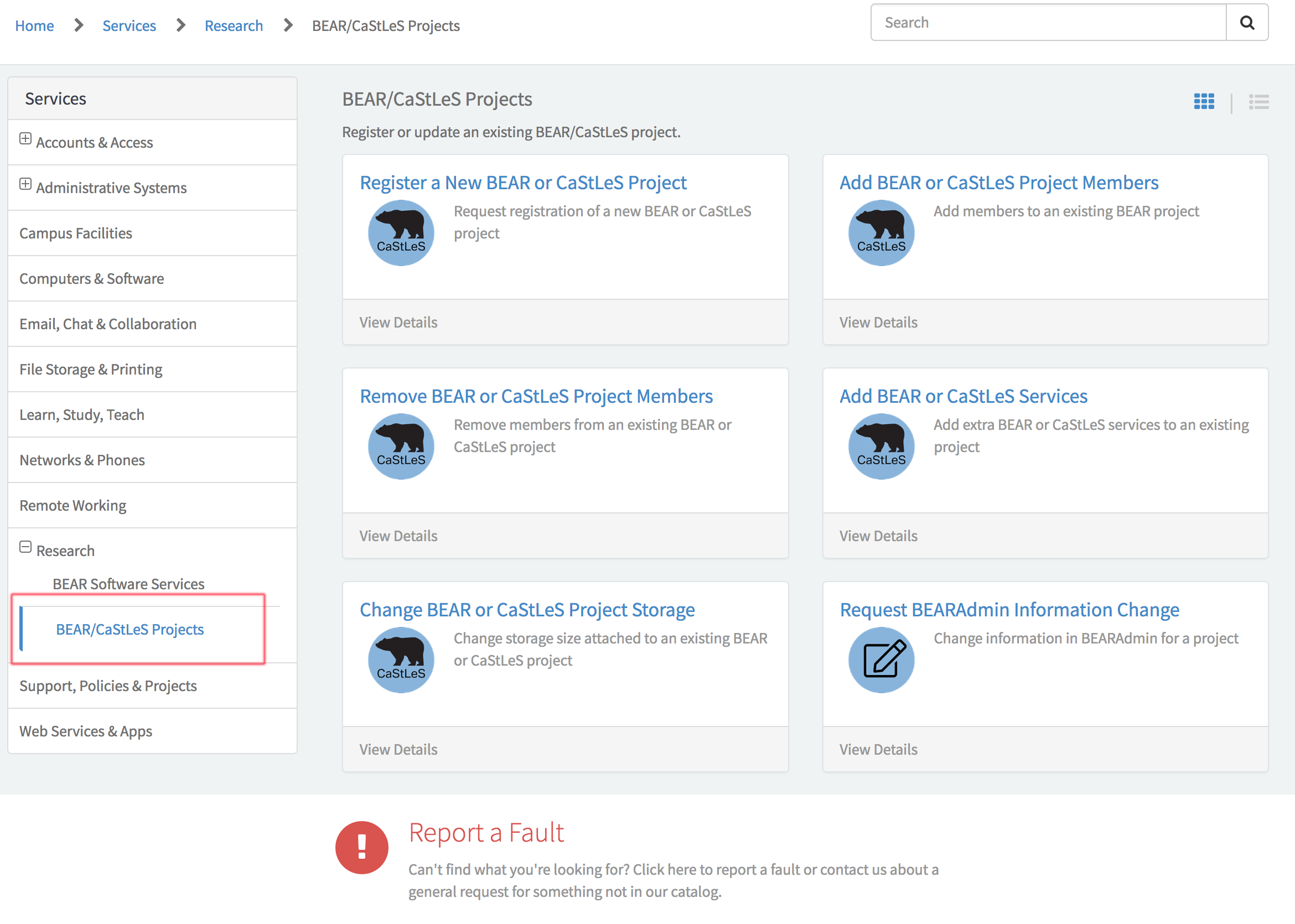
Task: Open BEAR Software Services subcategory
Action: point(128,584)
